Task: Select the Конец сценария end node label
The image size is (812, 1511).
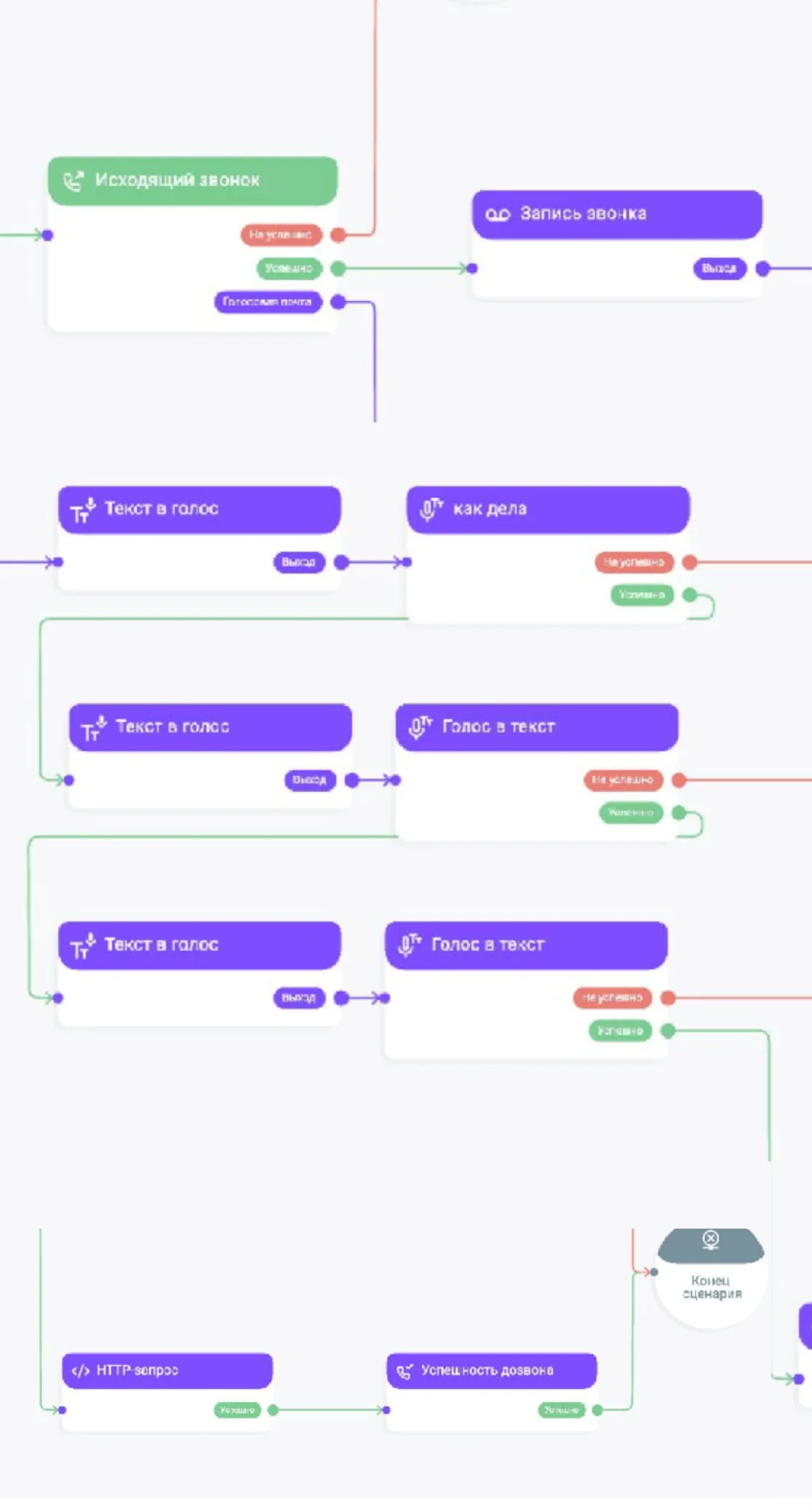Action: pyautogui.click(x=712, y=1287)
